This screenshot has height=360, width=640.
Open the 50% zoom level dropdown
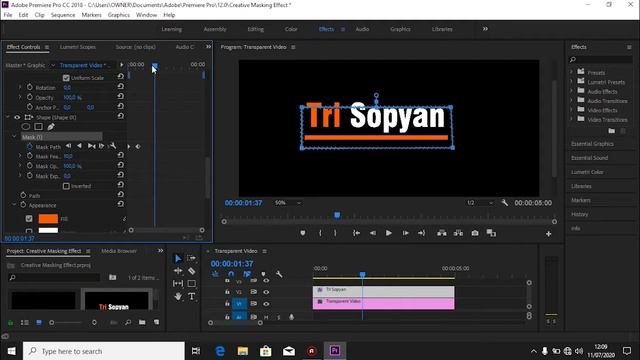tap(287, 203)
